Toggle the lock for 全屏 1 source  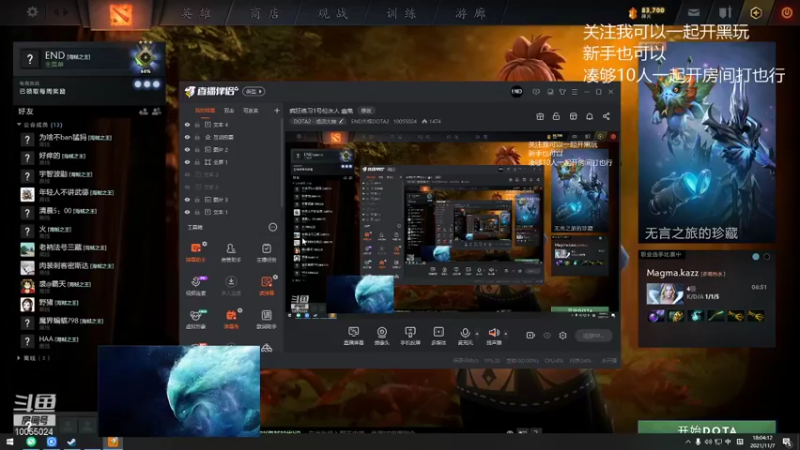[197, 162]
